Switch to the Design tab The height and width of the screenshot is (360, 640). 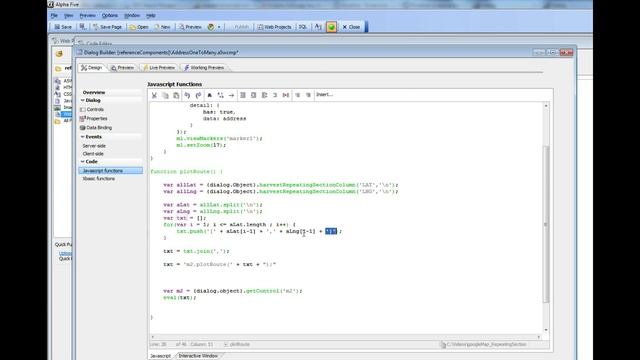[91, 68]
